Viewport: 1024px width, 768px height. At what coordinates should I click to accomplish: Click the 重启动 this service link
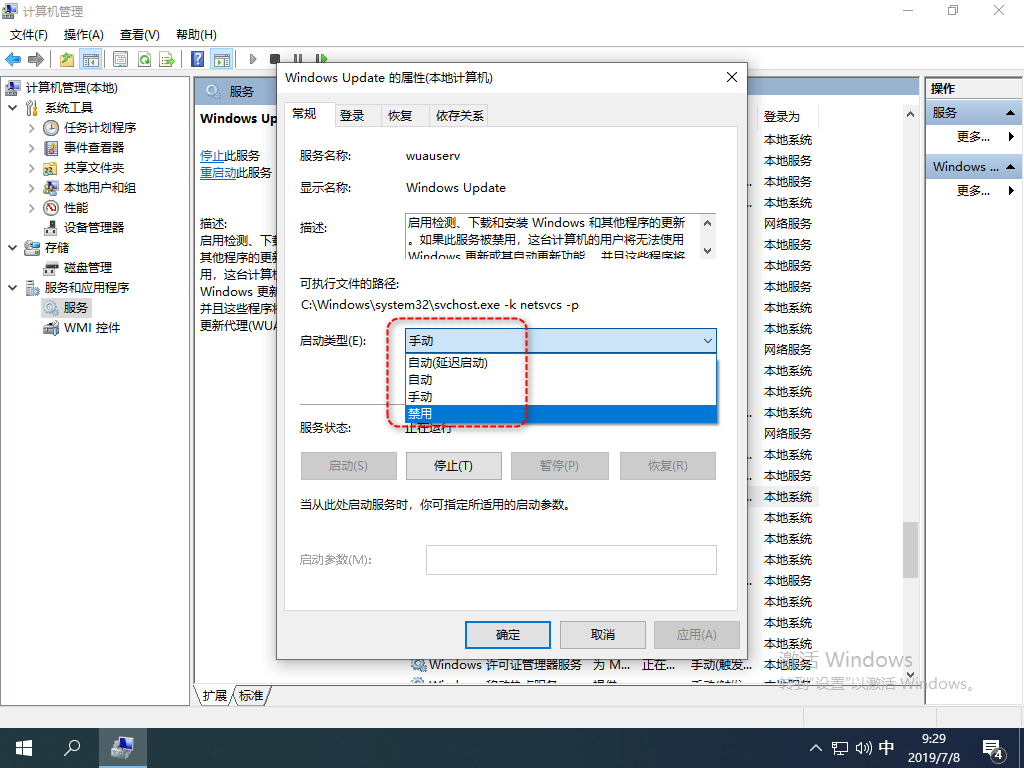click(x=218, y=173)
